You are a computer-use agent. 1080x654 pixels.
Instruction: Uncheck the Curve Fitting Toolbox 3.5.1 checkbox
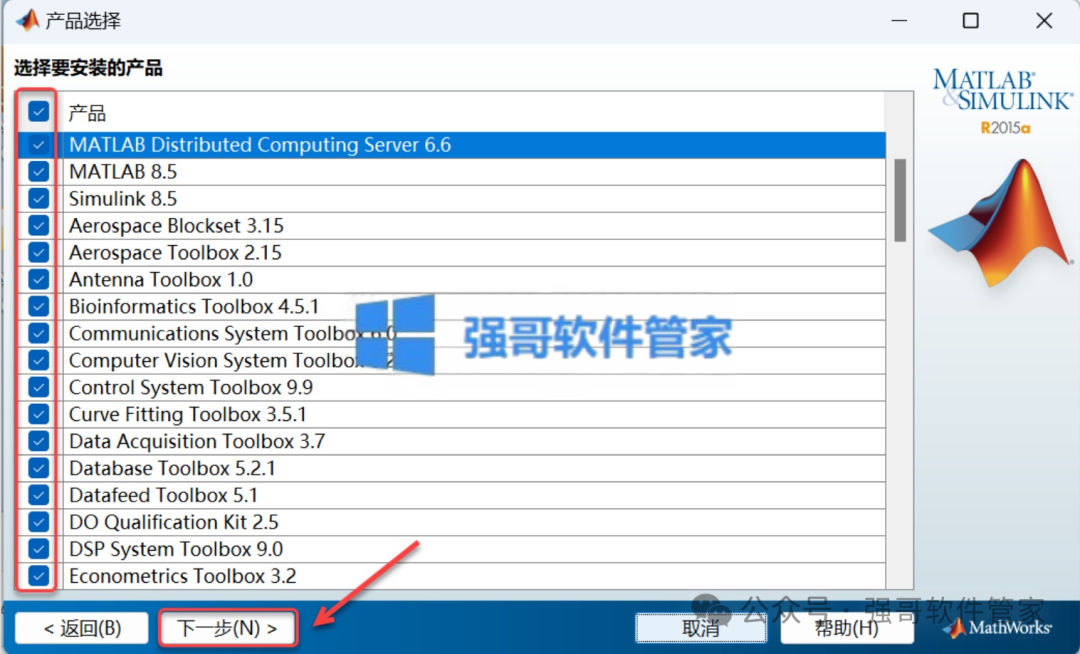coord(39,414)
